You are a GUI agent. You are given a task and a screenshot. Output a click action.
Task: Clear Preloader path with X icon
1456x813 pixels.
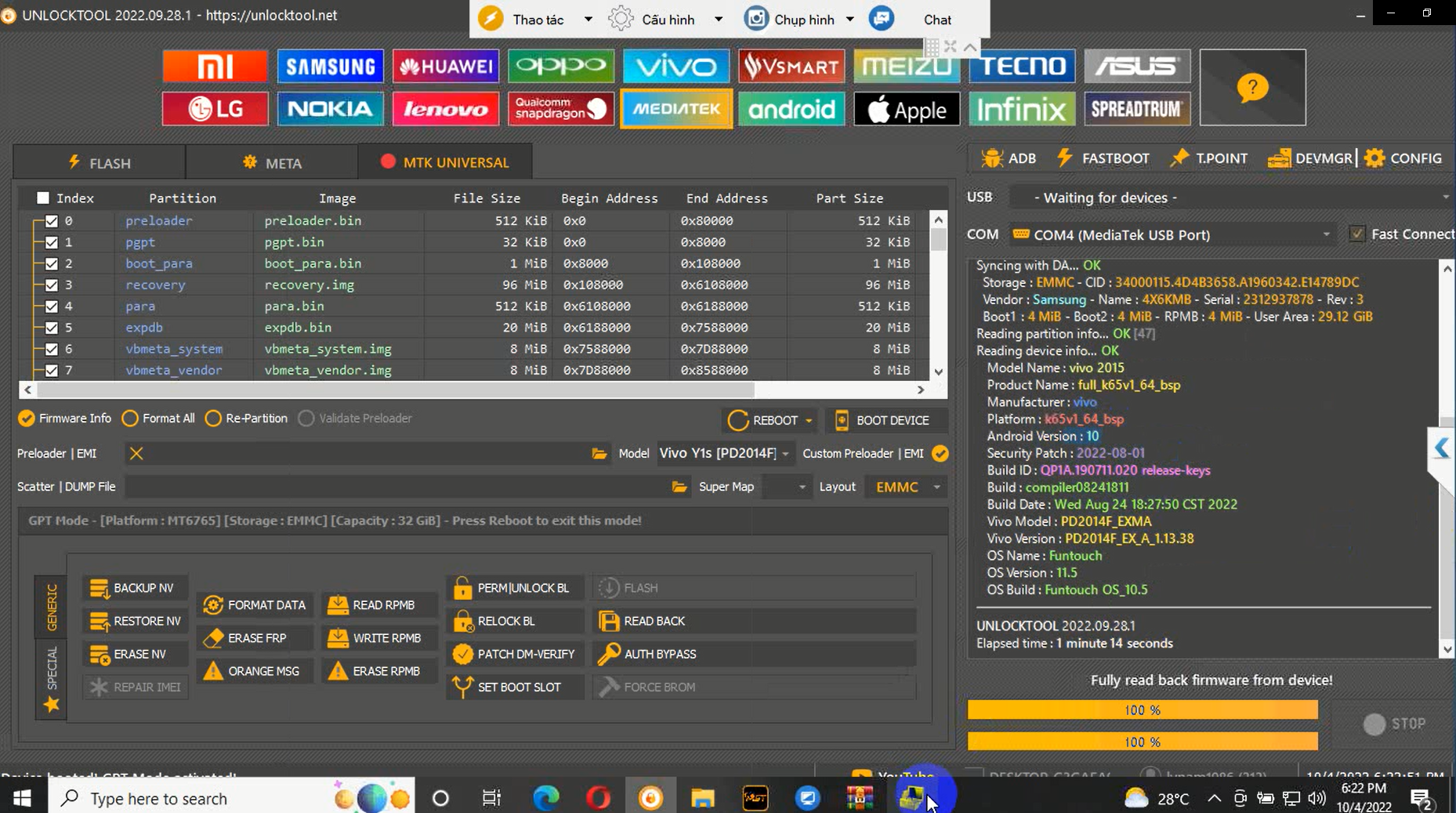pyautogui.click(x=136, y=453)
